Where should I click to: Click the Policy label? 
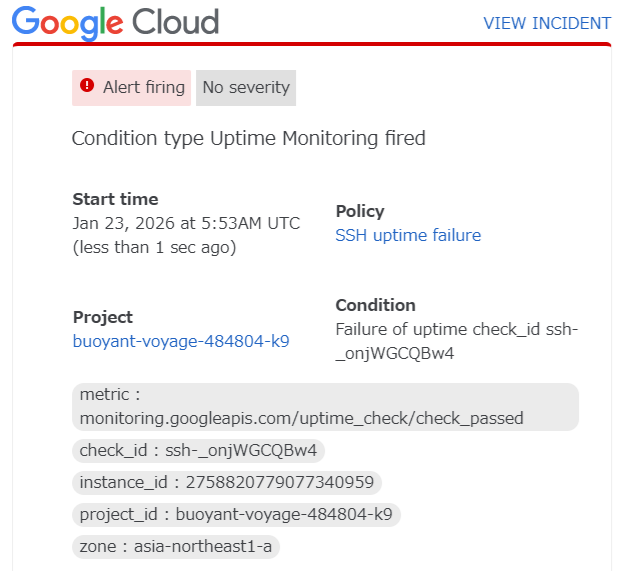360,211
